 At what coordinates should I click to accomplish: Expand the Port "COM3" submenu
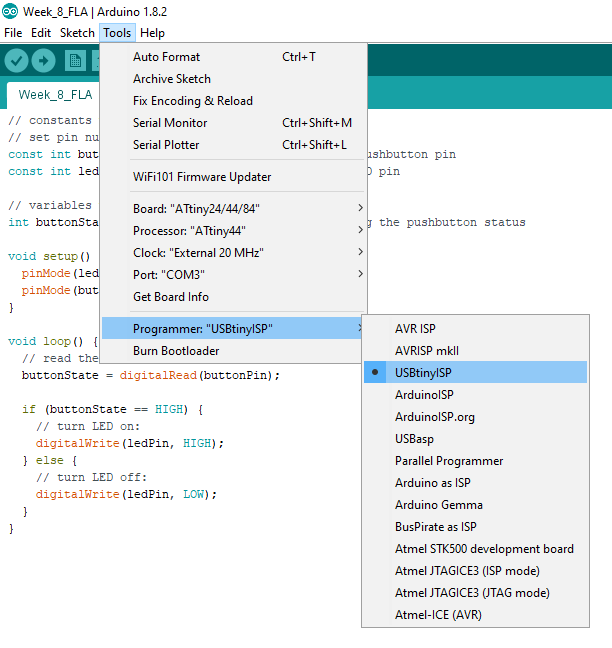click(168, 274)
